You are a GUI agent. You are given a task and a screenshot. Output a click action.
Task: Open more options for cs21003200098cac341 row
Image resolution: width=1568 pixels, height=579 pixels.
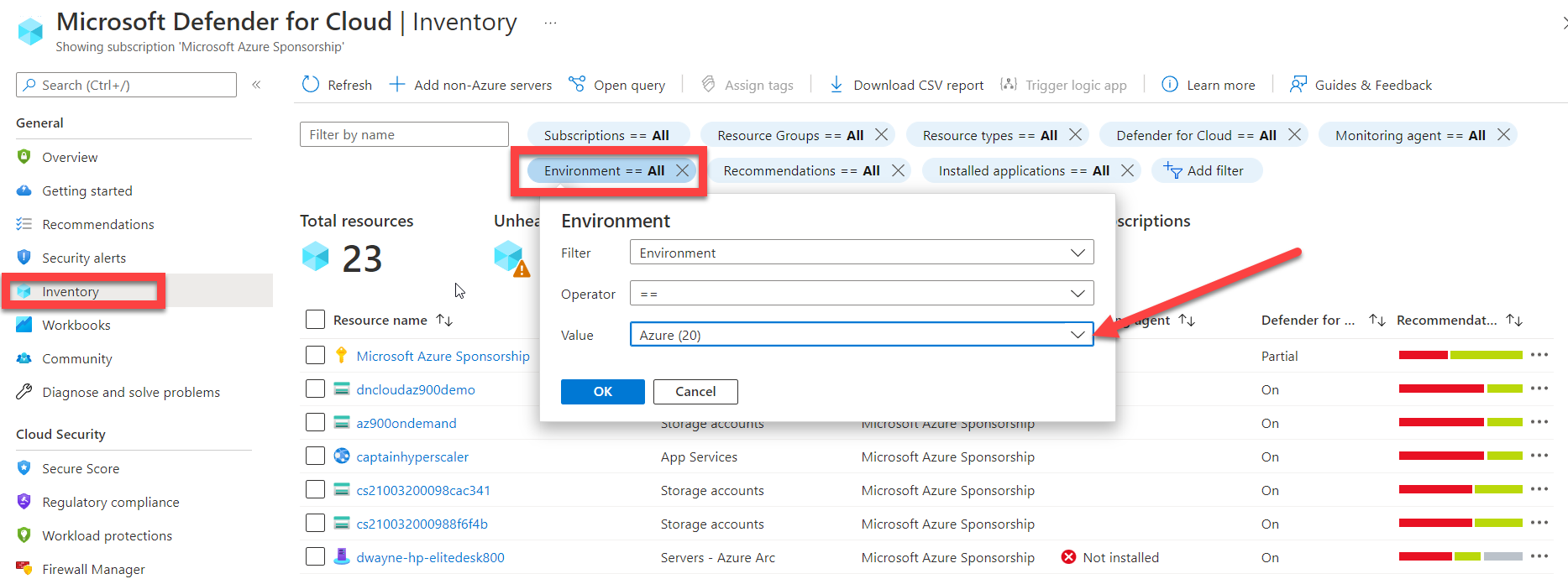click(x=1539, y=489)
